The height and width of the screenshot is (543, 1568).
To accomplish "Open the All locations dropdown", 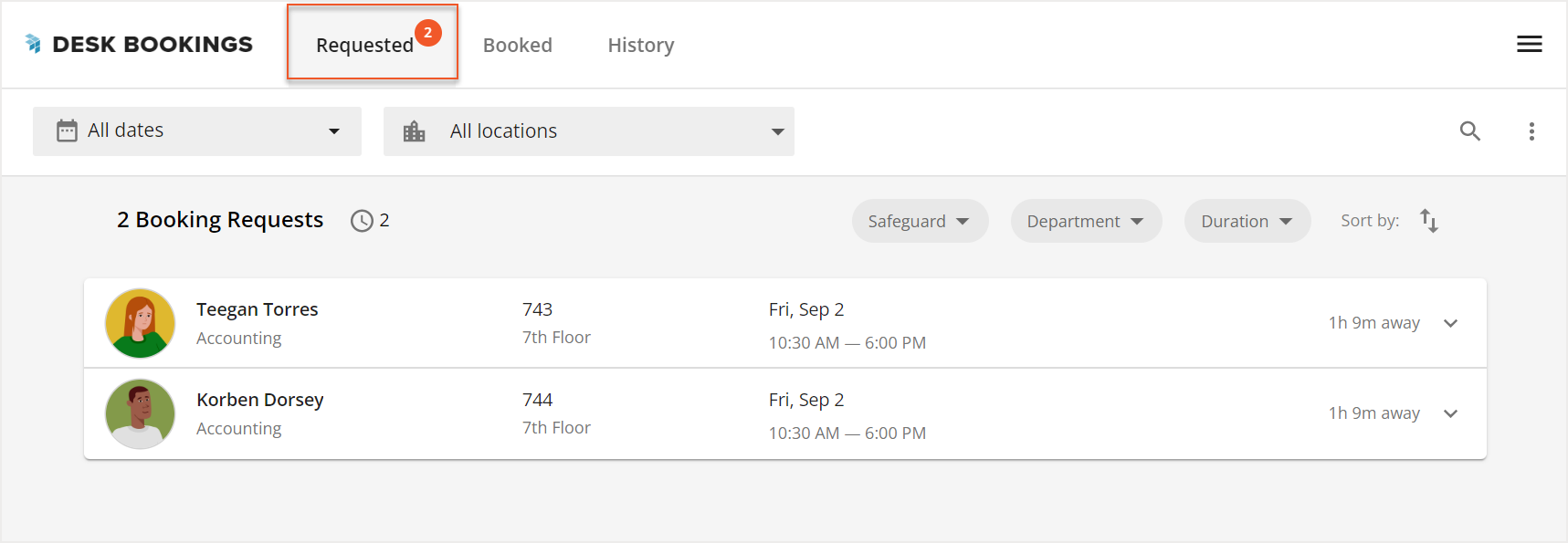I will pyautogui.click(x=589, y=131).
